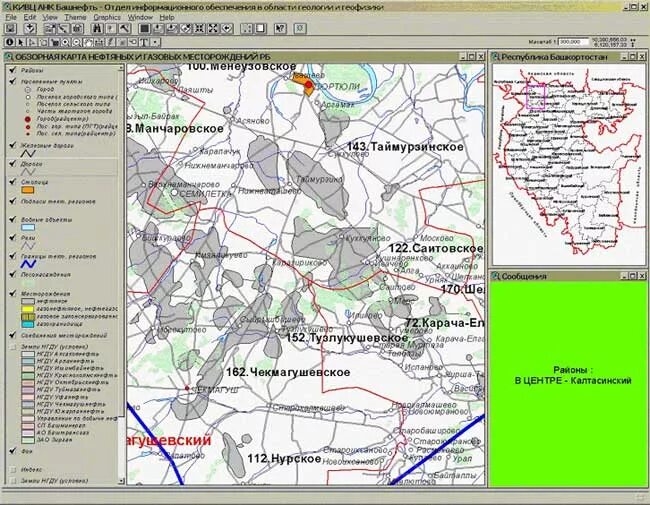Open the Window menu
This screenshot has height=505, width=650.
(140, 17)
